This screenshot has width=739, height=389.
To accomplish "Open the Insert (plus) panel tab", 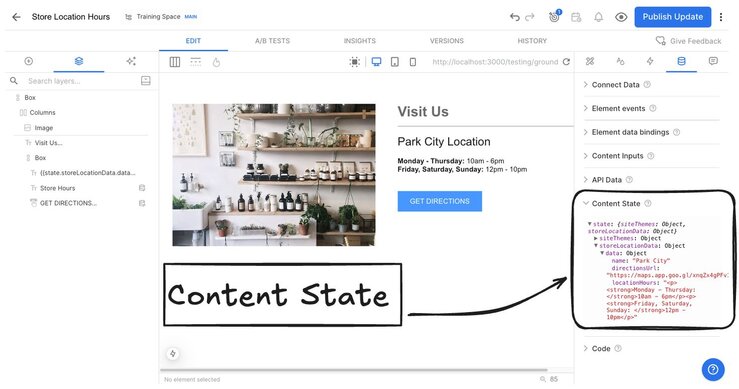I will point(29,61).
